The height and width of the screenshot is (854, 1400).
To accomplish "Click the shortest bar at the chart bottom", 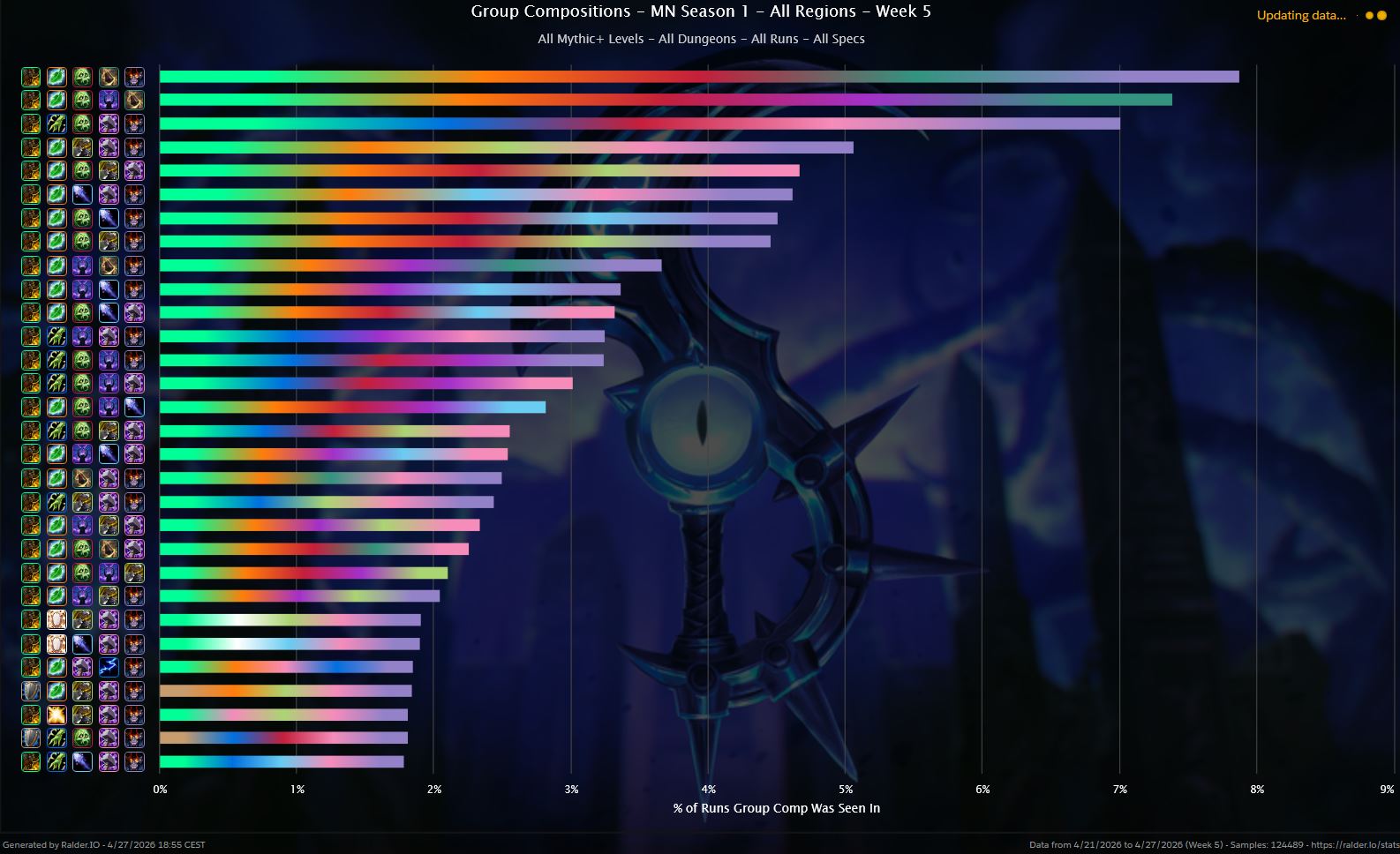I will [x=281, y=761].
